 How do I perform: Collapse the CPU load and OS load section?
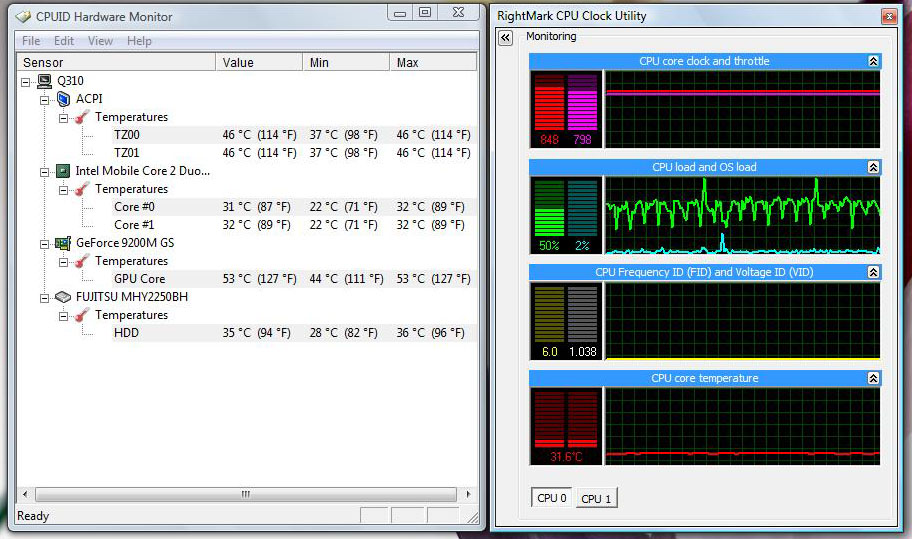point(873,167)
